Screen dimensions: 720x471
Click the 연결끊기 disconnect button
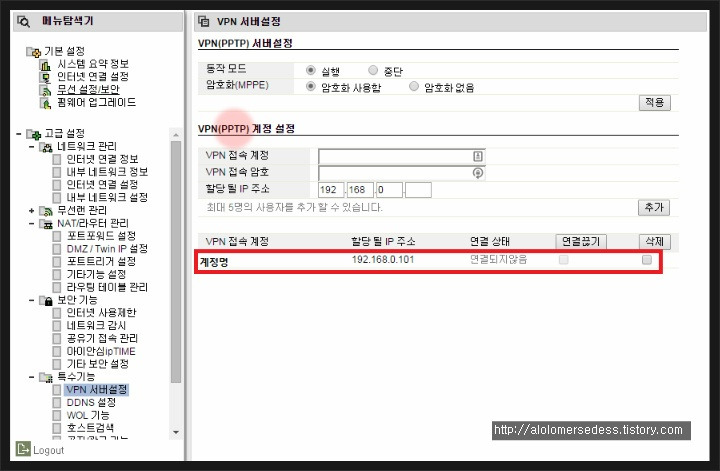pos(581,241)
